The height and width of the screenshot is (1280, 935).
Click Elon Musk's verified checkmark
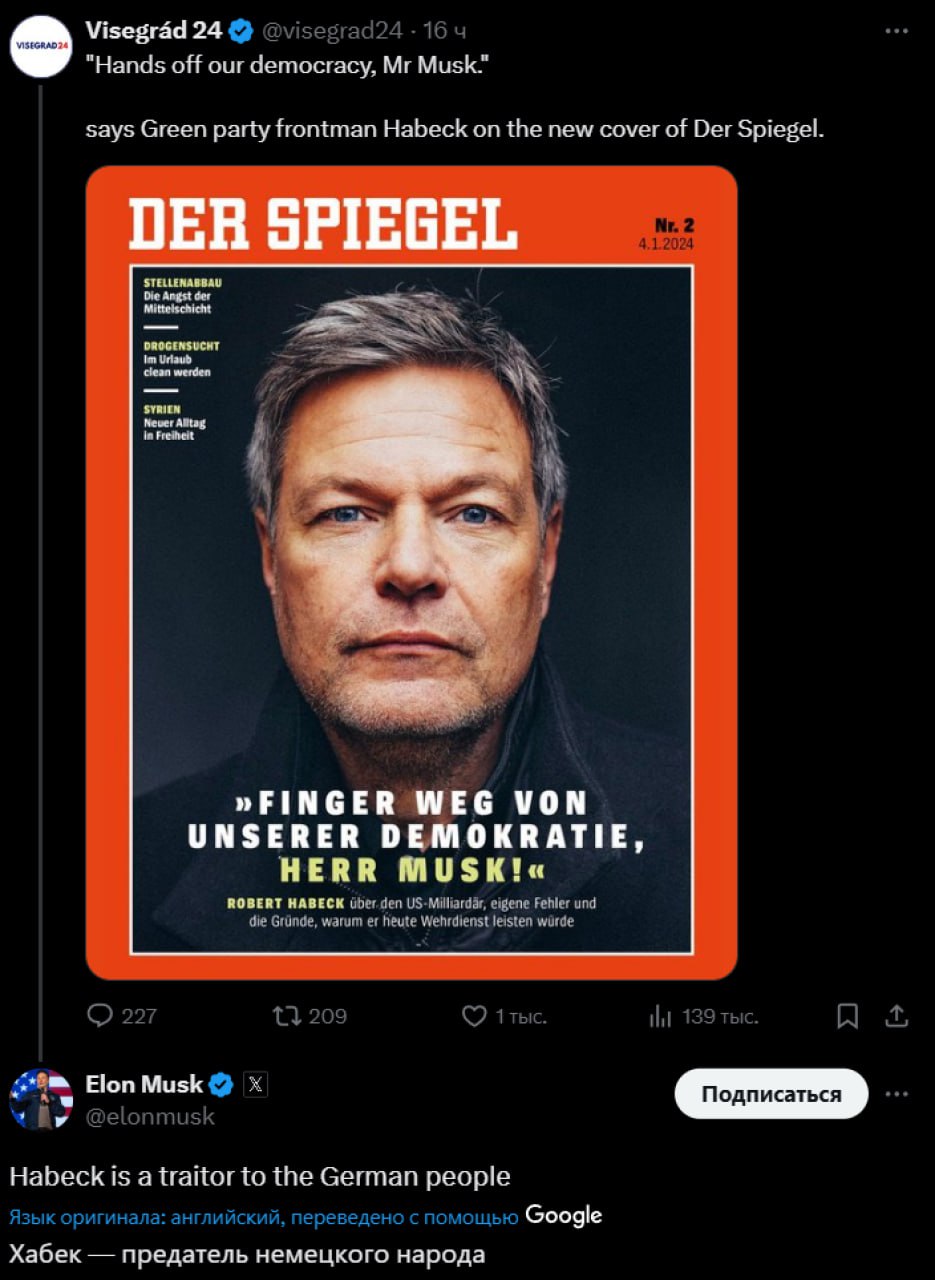(x=221, y=1085)
